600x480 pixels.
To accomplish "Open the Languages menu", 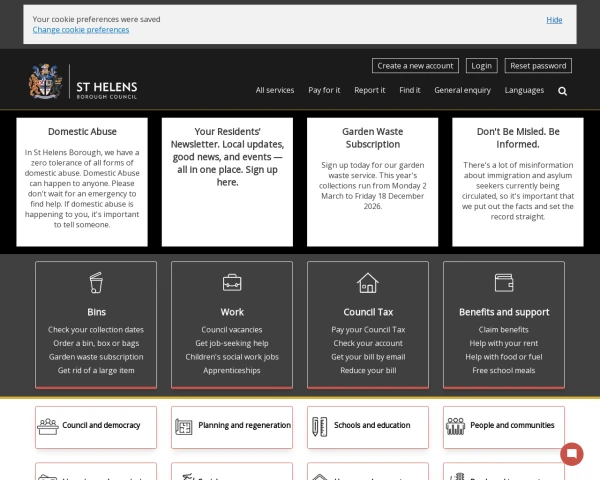I will click(x=524, y=90).
